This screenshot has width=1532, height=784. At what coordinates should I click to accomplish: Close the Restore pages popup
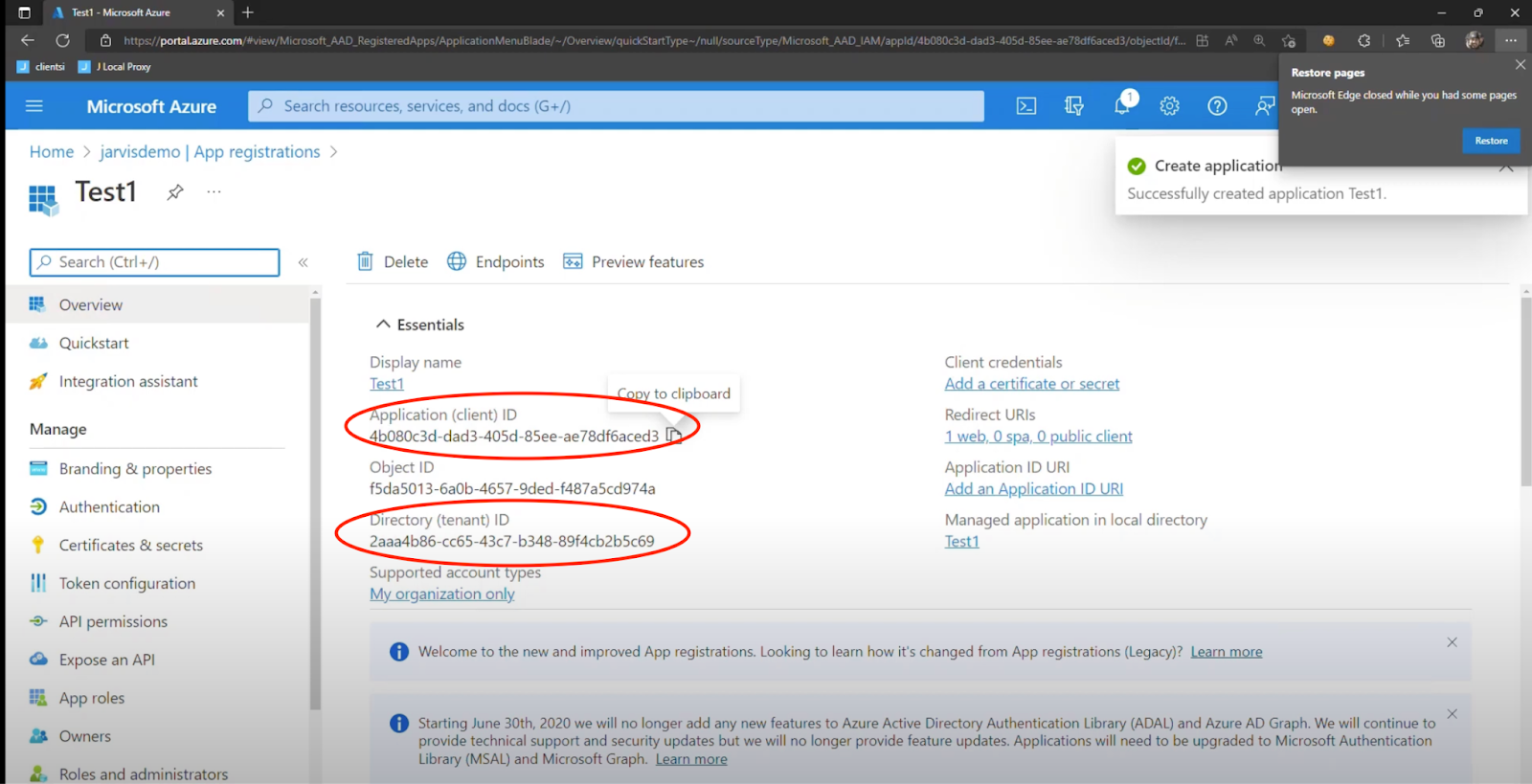(x=1520, y=64)
